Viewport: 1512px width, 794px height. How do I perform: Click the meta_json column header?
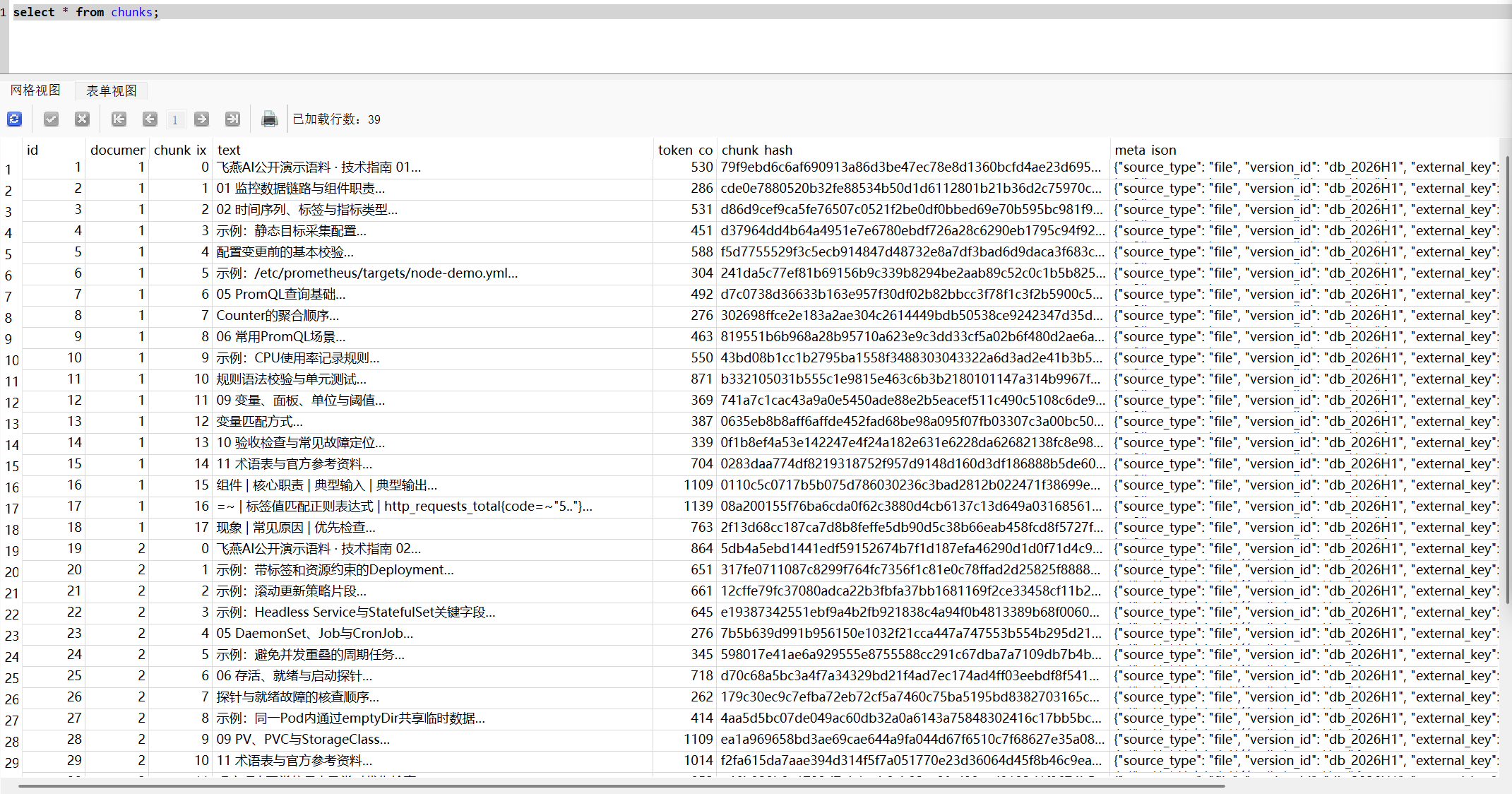(x=1305, y=150)
